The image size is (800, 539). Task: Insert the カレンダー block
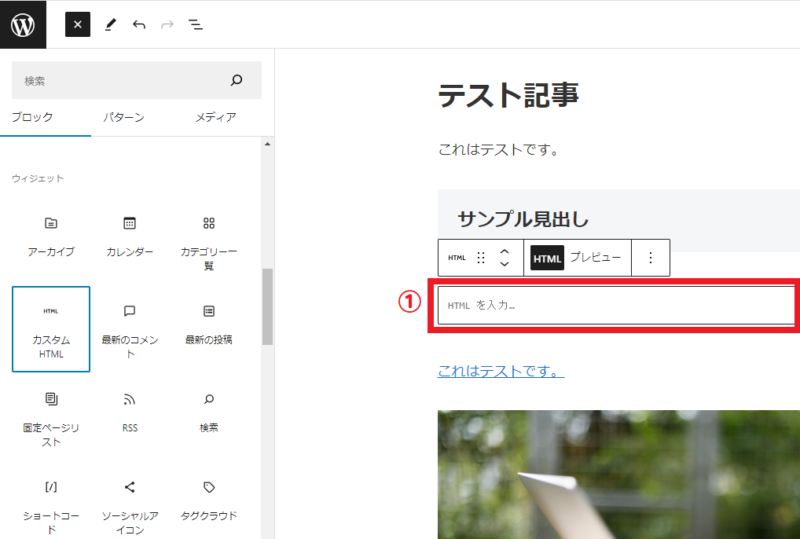pos(130,235)
